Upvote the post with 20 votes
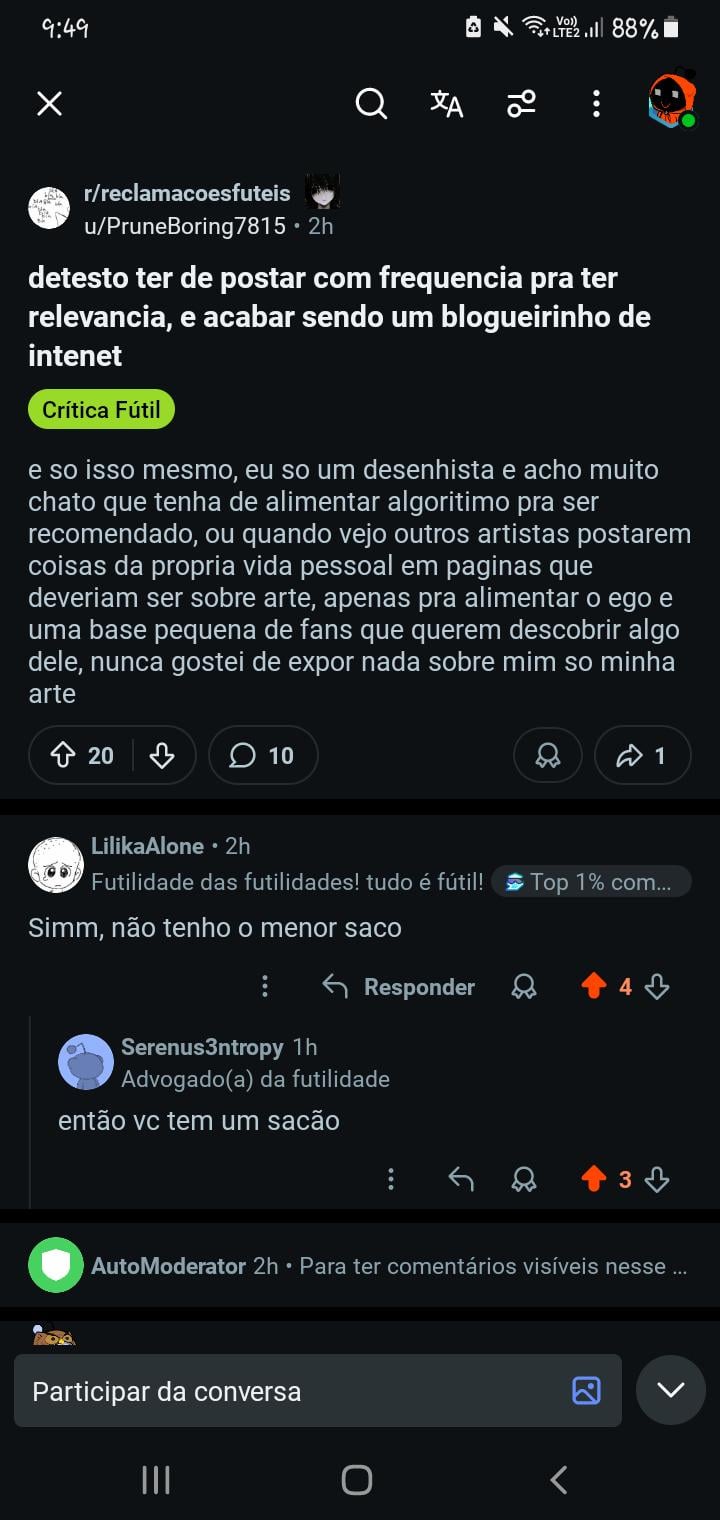Image resolution: width=720 pixels, height=1520 pixels. (63, 755)
